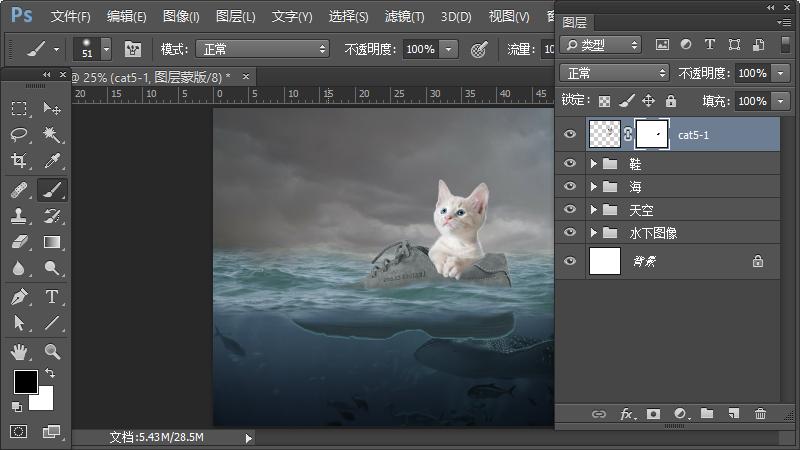This screenshot has width=800, height=450.
Task: Hide the cat5-1 layer
Action: [570, 134]
